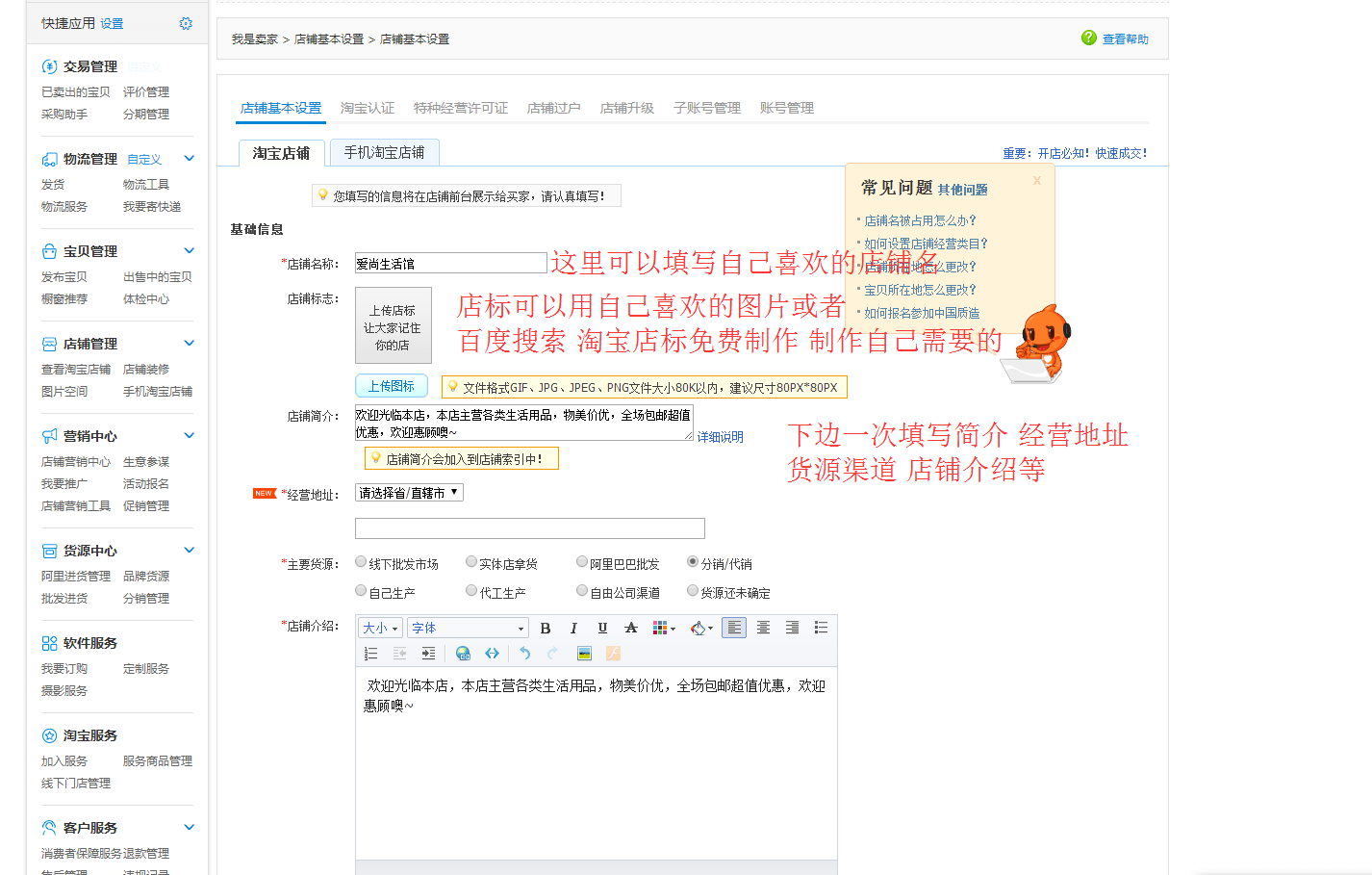The width and height of the screenshot is (1372, 875).
Task: Open the 大小 font size dropdown
Action: coord(381,629)
